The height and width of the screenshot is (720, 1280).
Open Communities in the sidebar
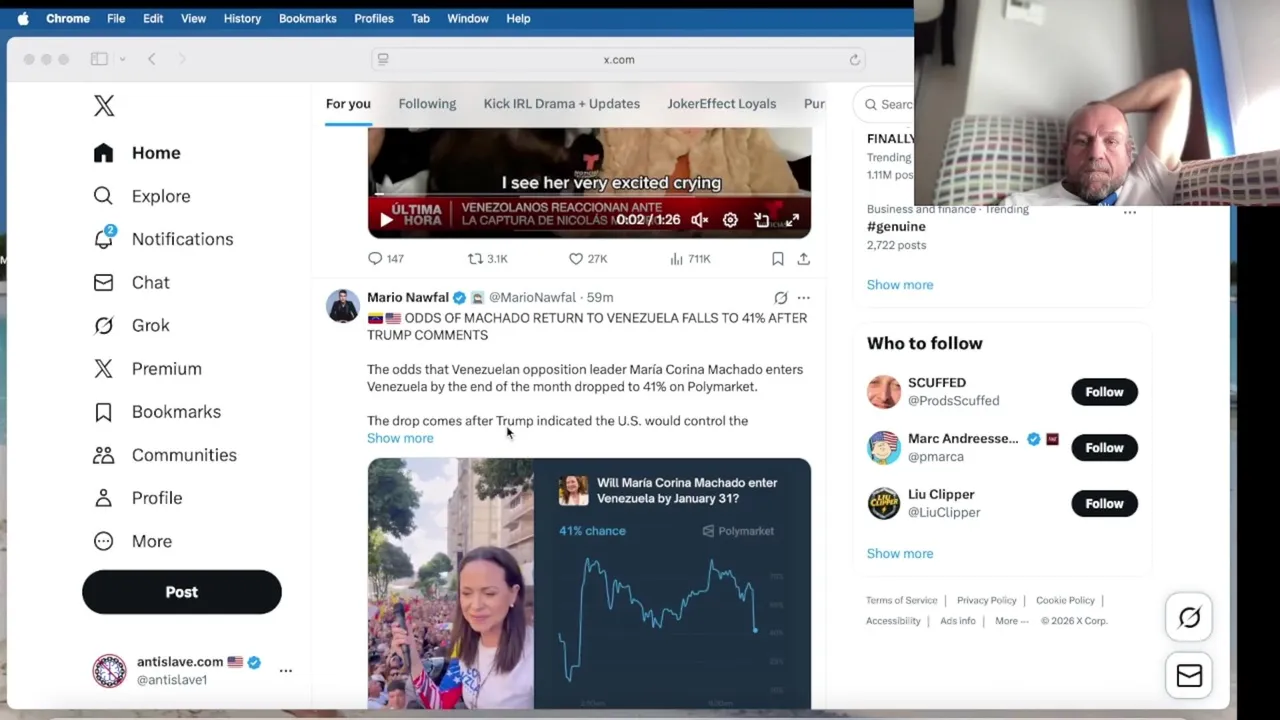coord(165,455)
